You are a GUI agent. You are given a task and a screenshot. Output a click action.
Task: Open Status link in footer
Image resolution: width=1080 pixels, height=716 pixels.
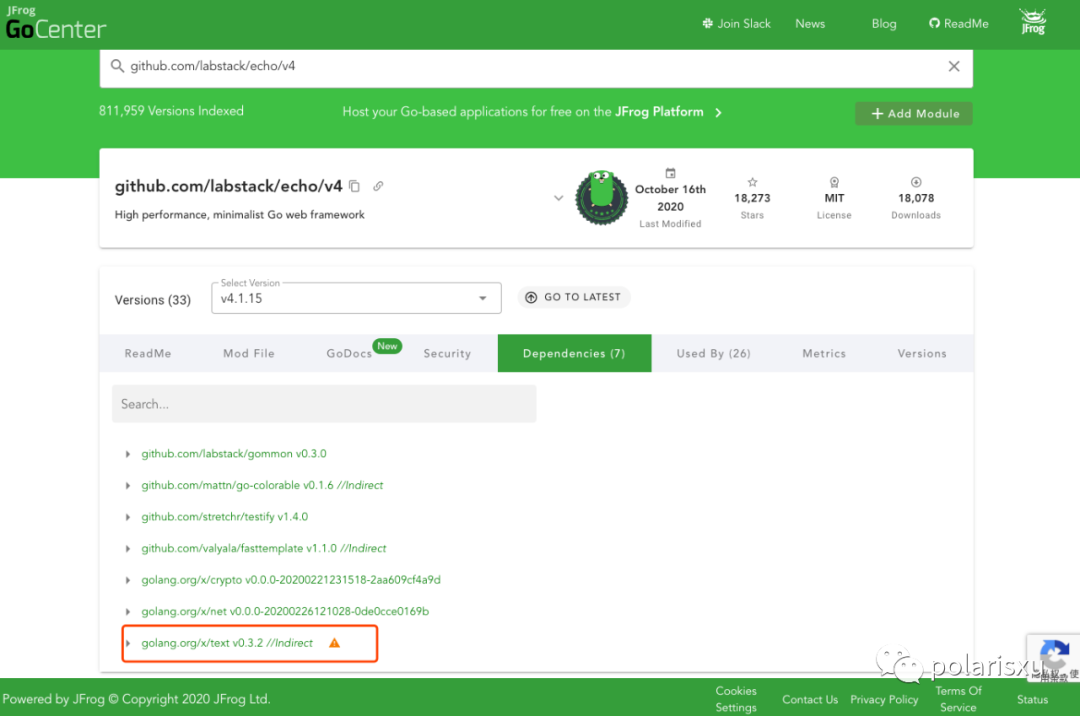[x=1032, y=699]
